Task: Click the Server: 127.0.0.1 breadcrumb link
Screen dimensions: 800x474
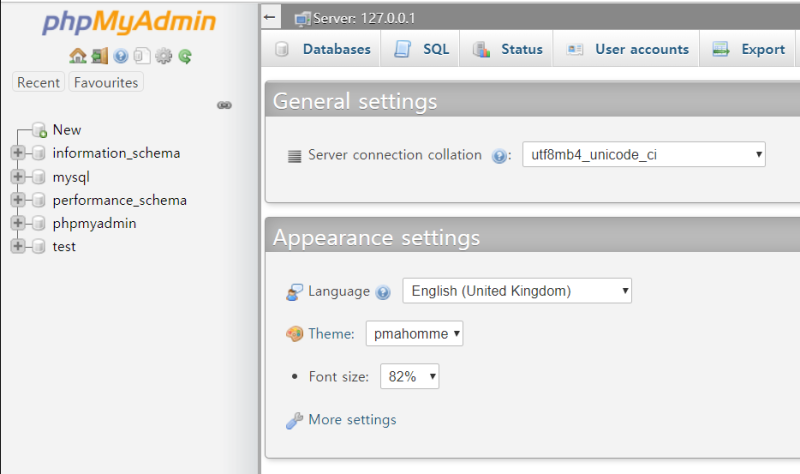Action: click(364, 19)
